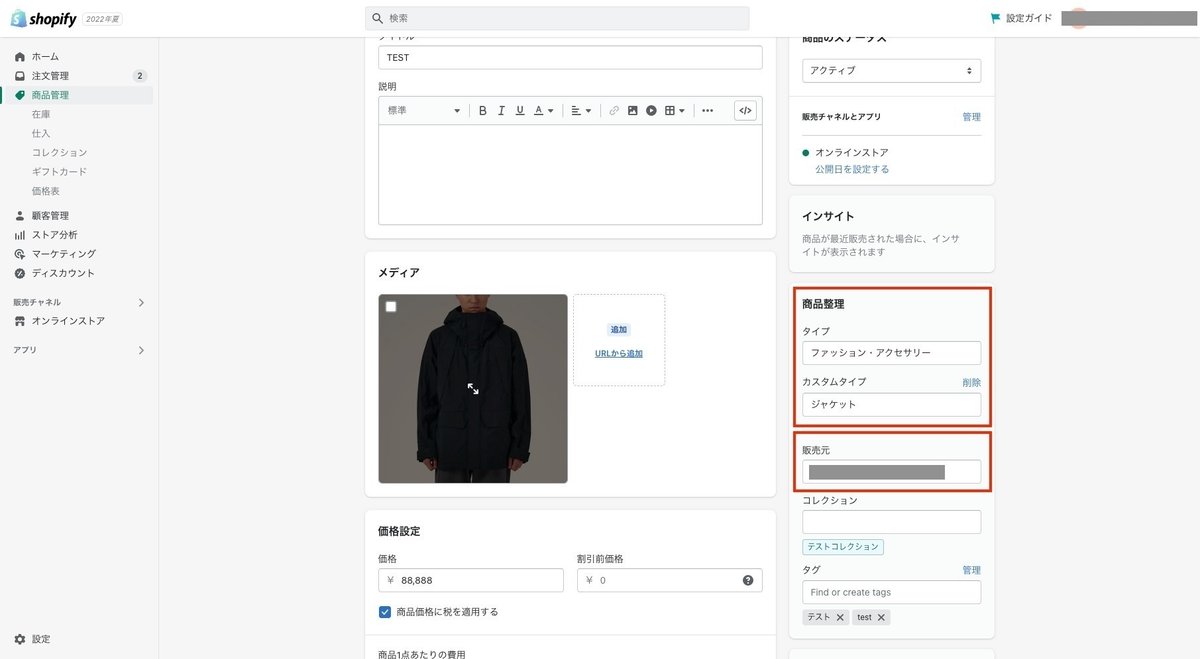Screen dimensions: 1200x659
Task: Click 管理 next to 販売チャネルとアプリ
Action: [x=971, y=117]
